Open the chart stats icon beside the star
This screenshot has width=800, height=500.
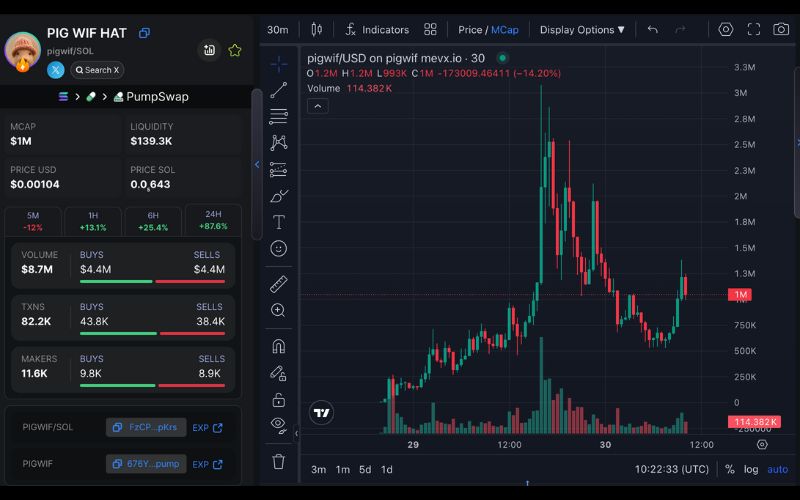tap(209, 50)
